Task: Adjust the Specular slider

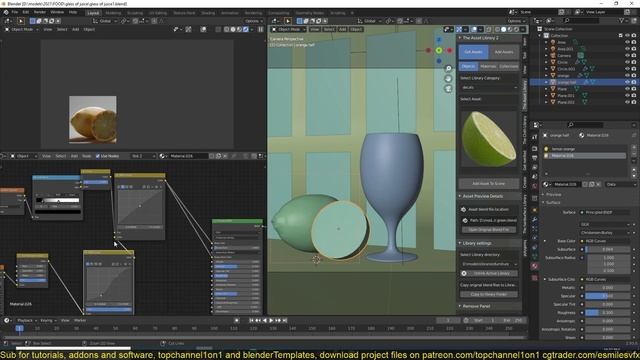Action: pyautogui.click(x=608, y=296)
